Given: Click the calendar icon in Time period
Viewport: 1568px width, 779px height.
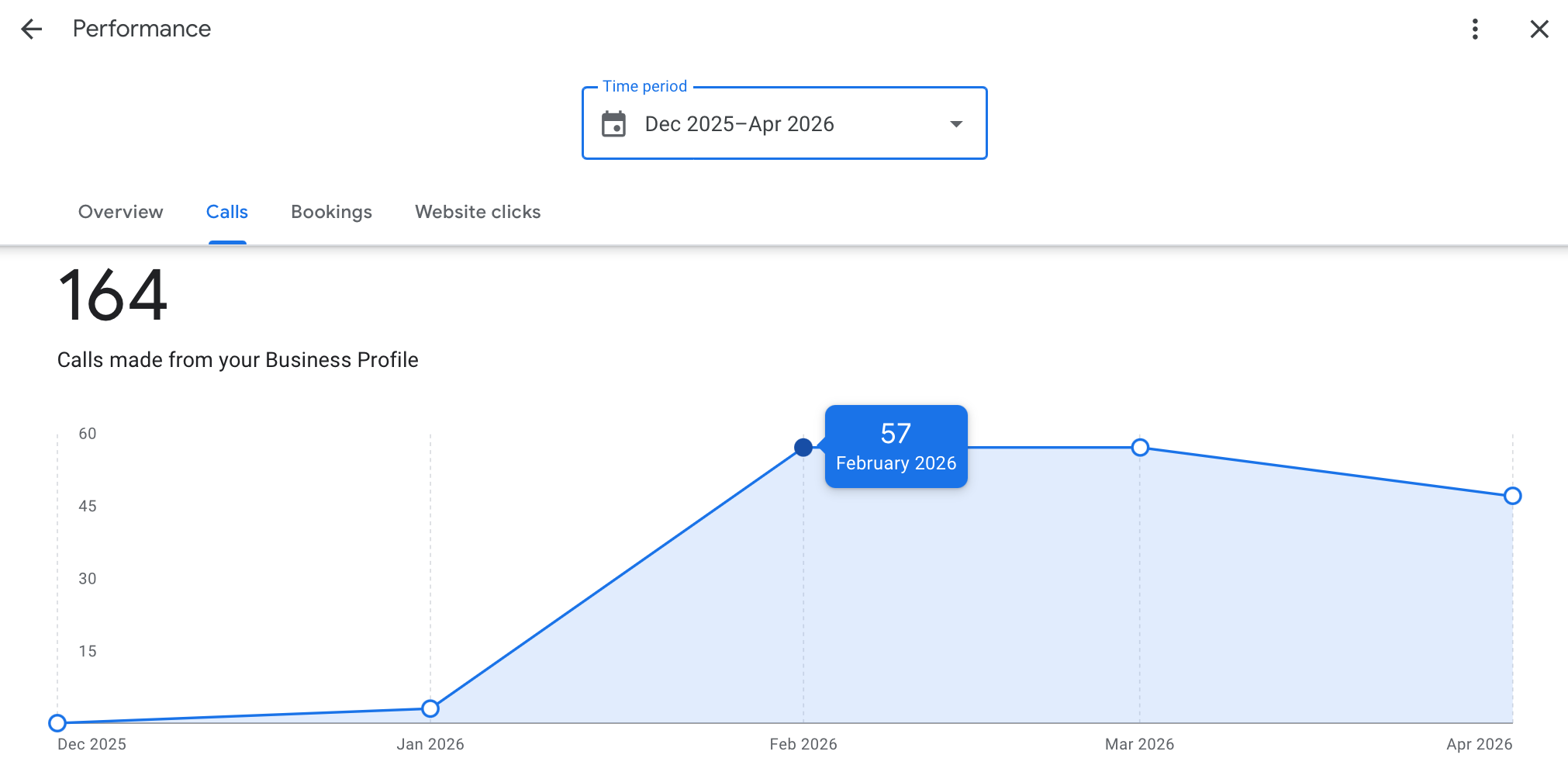Looking at the screenshot, I should (x=613, y=124).
